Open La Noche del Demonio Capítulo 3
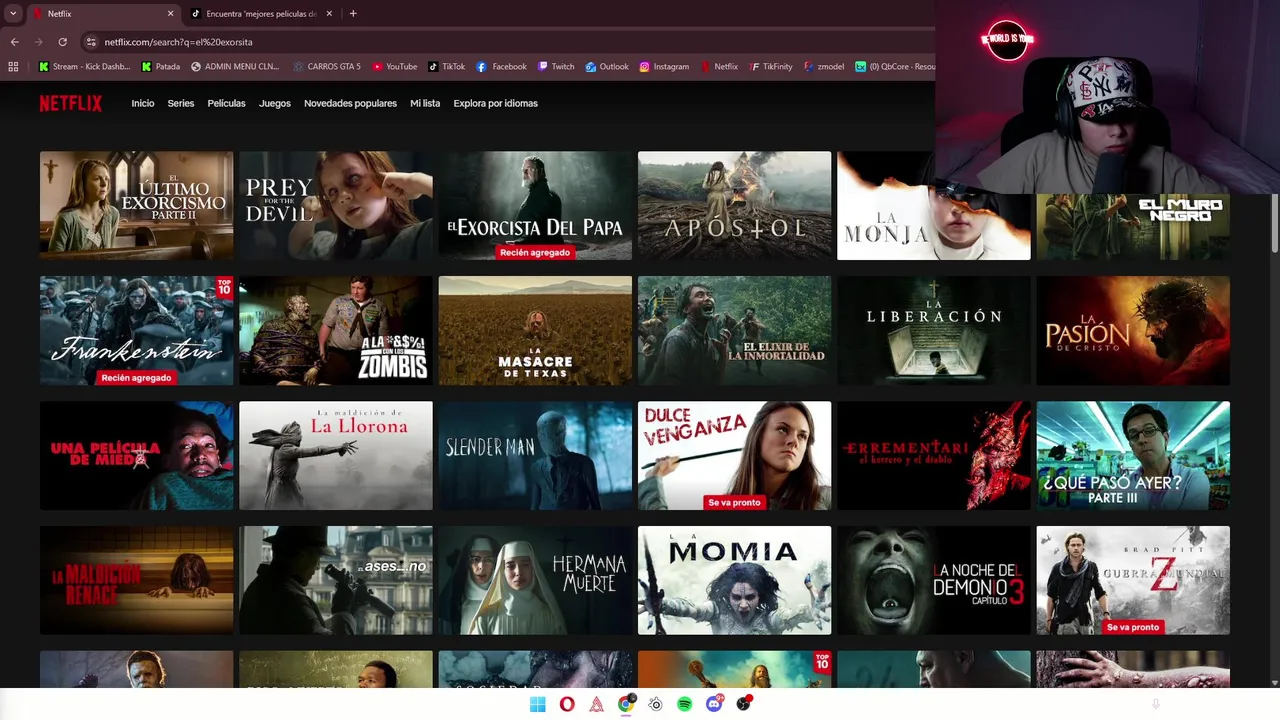The height and width of the screenshot is (720, 1280). tap(933, 580)
